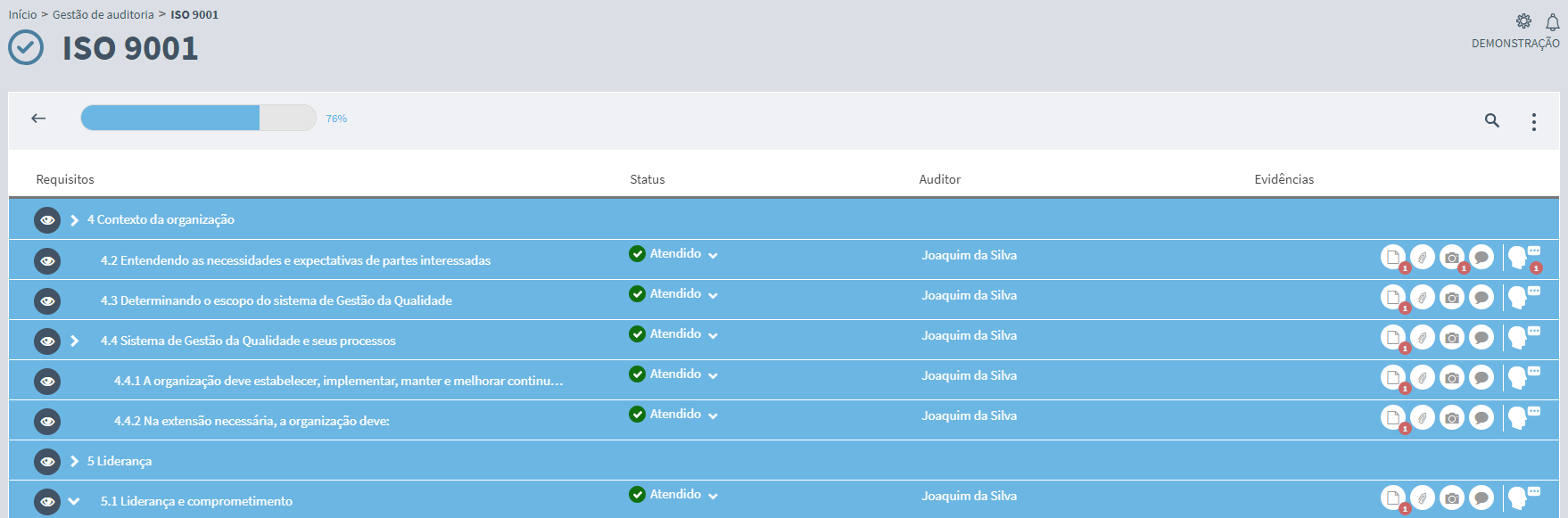Open Atendido status dropdown for row 4.4.2

673,415
